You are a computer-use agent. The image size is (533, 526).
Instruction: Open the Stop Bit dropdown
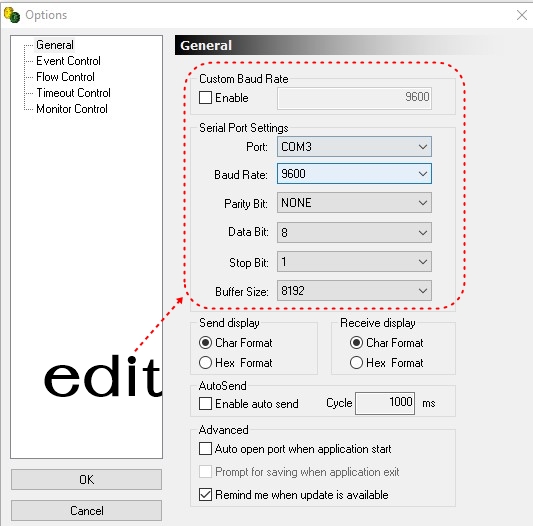click(x=354, y=262)
